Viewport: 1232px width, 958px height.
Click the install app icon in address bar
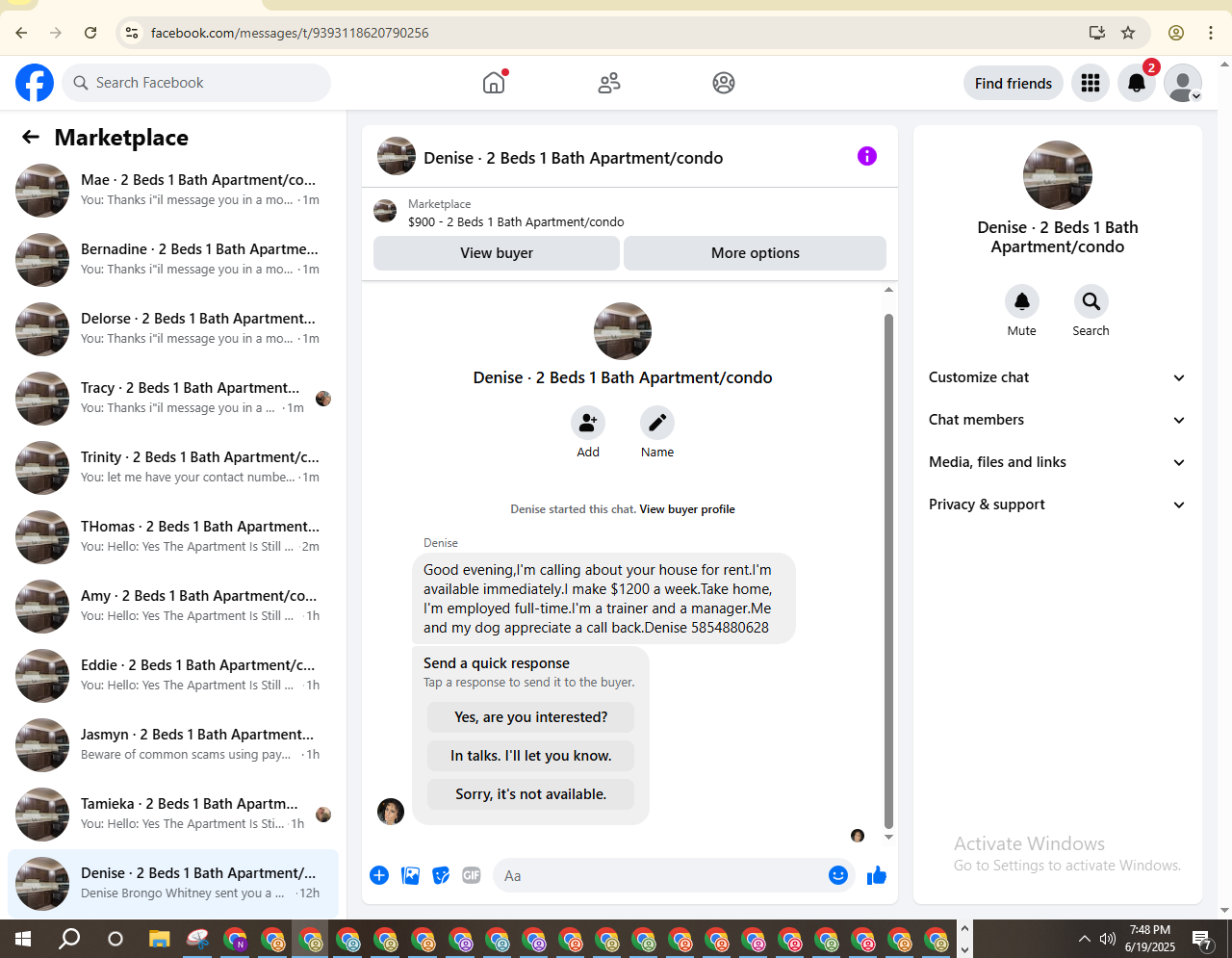pyautogui.click(x=1097, y=33)
